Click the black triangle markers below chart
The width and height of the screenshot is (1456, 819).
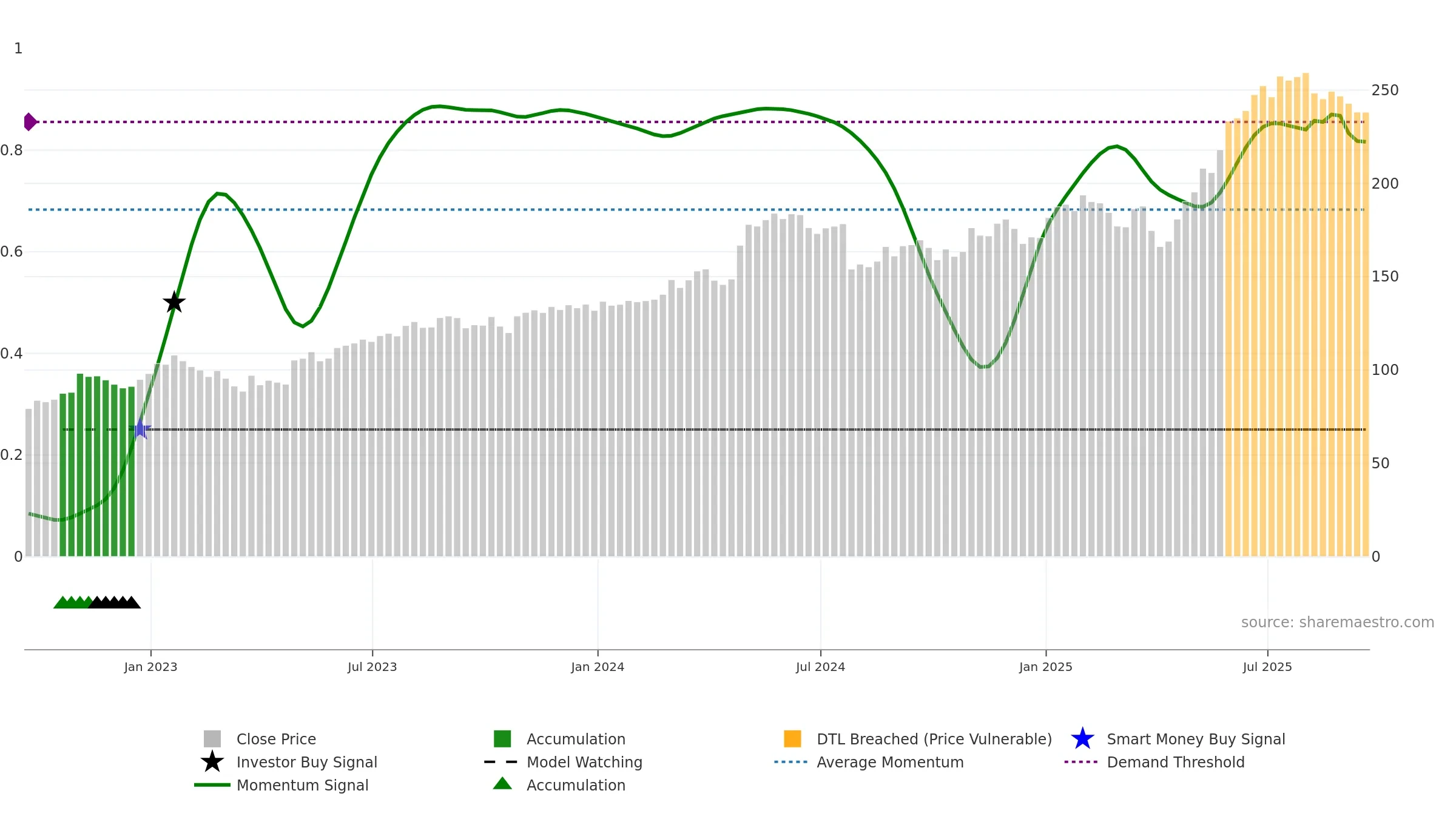(115, 602)
